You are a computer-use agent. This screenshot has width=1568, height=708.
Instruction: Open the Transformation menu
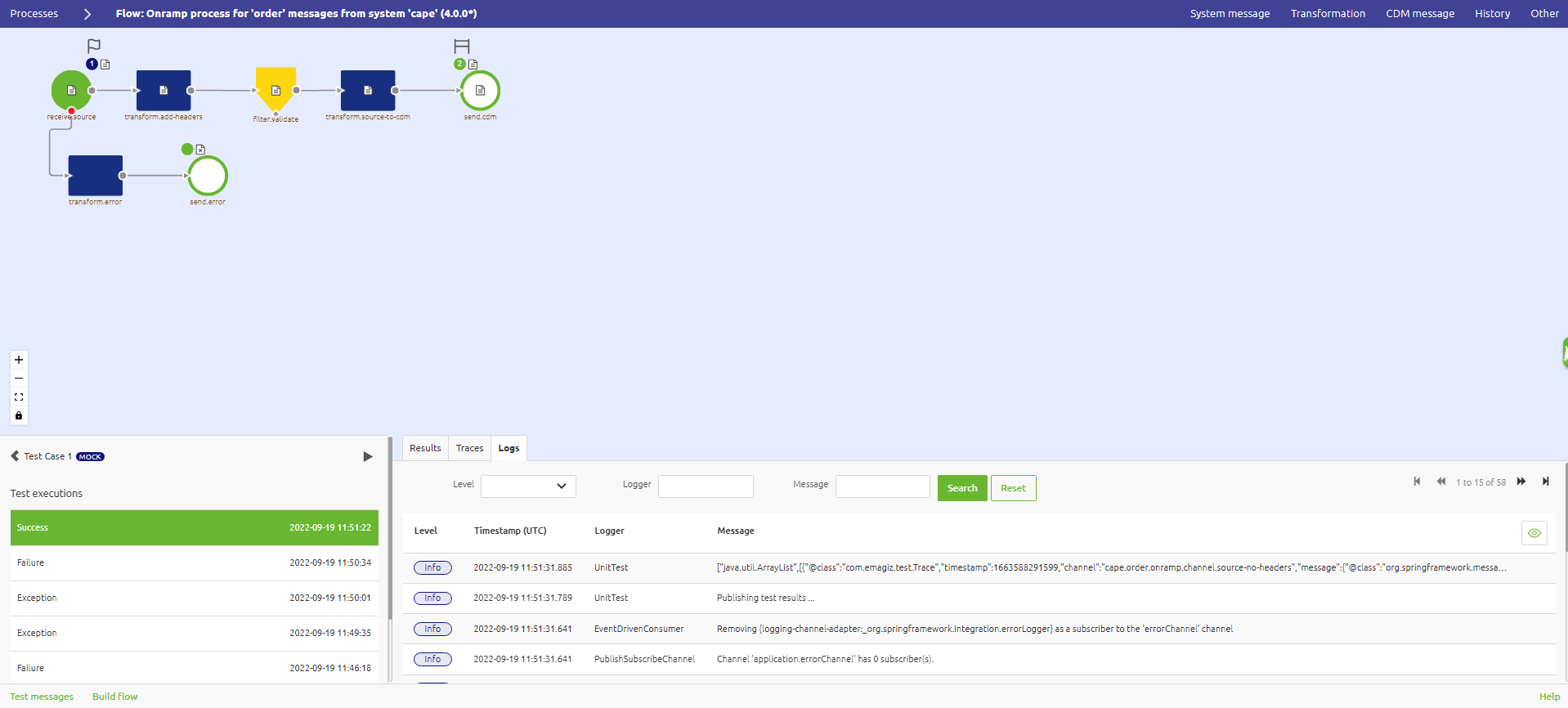pos(1328,14)
